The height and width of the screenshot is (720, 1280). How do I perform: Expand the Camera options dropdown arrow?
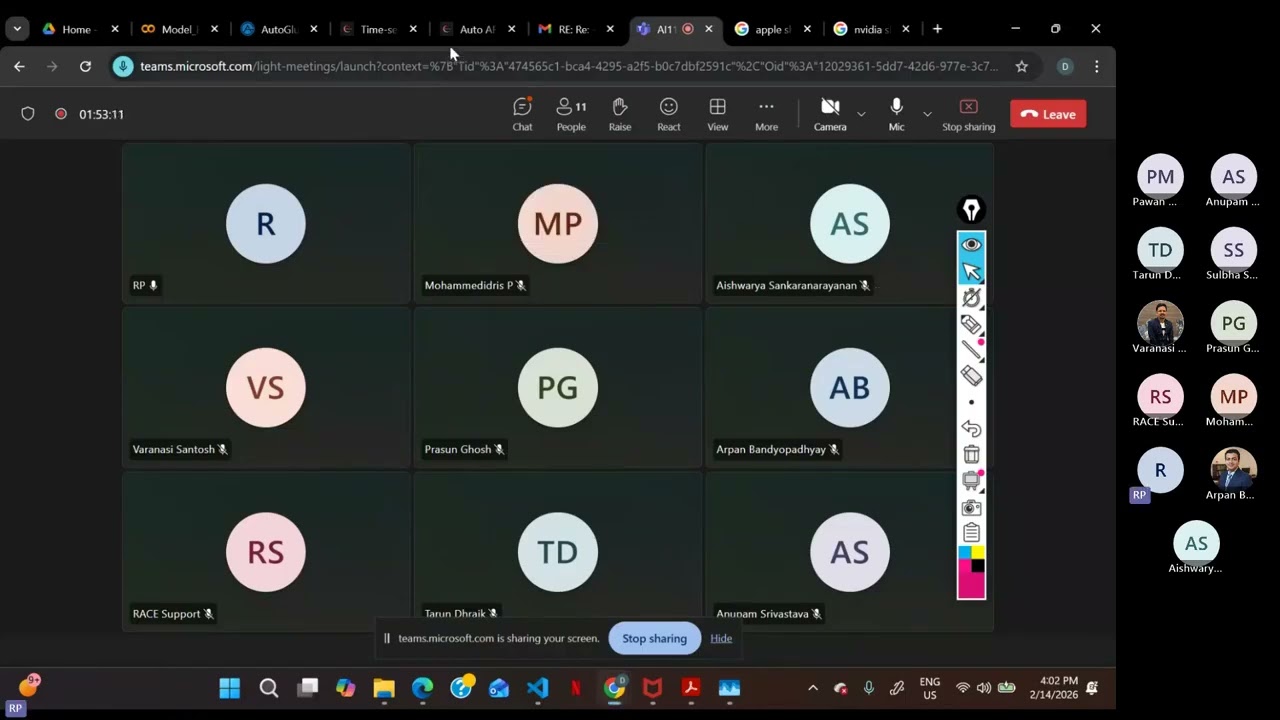point(861,114)
